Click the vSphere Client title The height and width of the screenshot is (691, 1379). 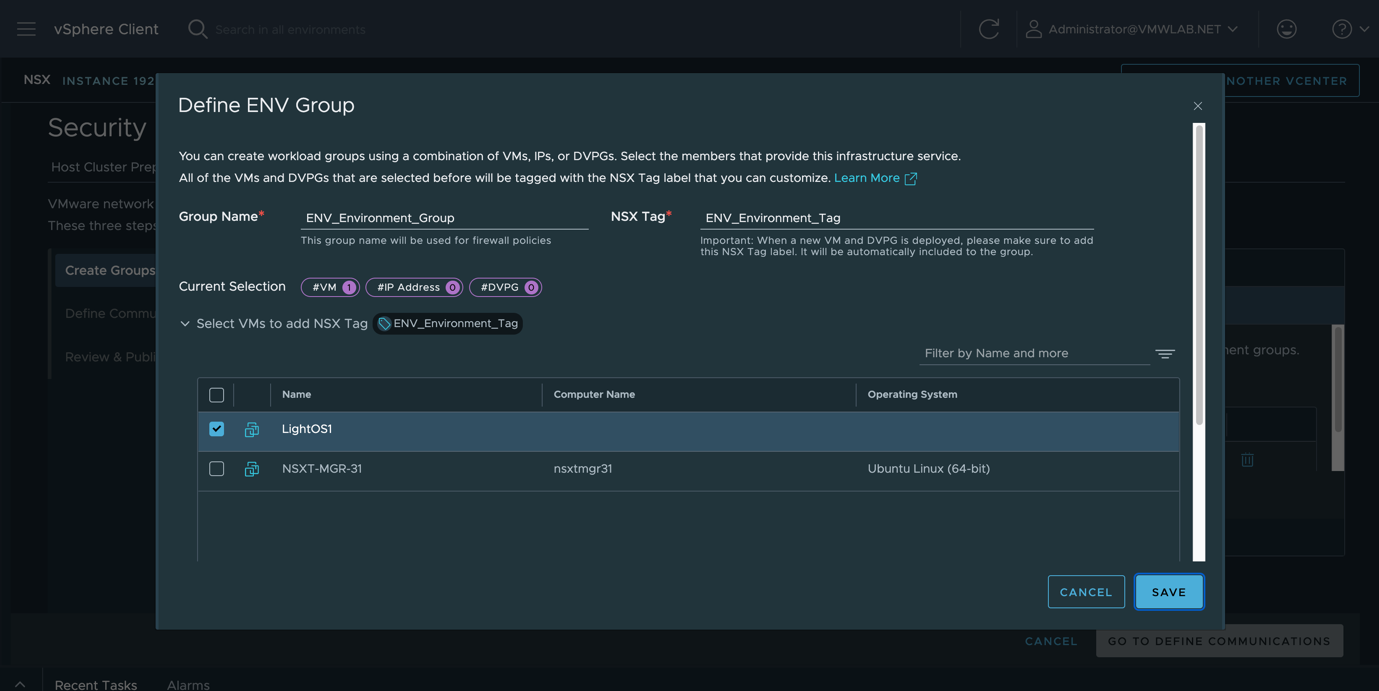106,29
